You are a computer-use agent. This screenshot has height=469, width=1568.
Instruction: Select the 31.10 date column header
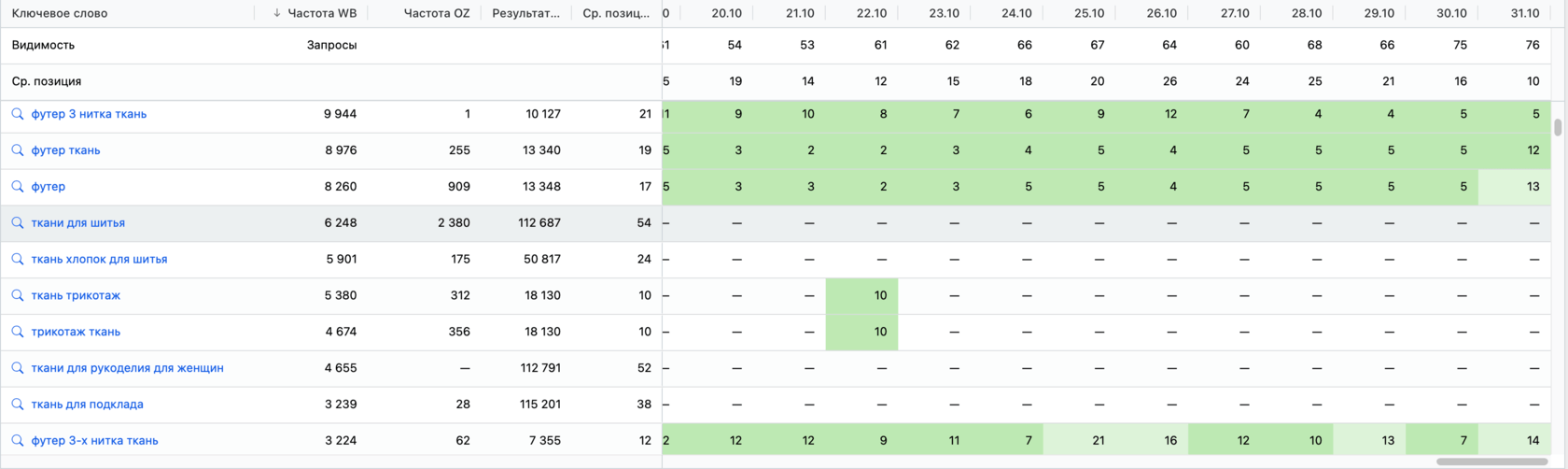coord(1524,13)
